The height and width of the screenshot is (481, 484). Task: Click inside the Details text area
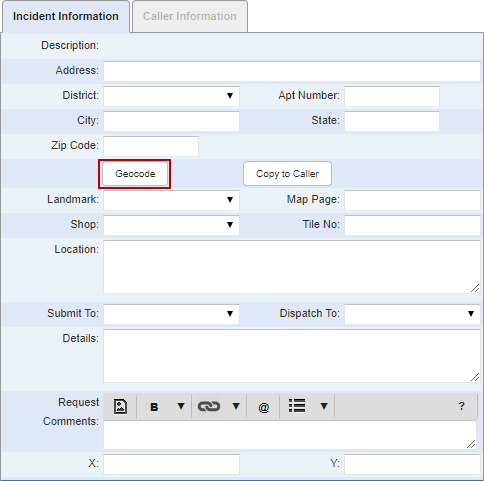292,356
